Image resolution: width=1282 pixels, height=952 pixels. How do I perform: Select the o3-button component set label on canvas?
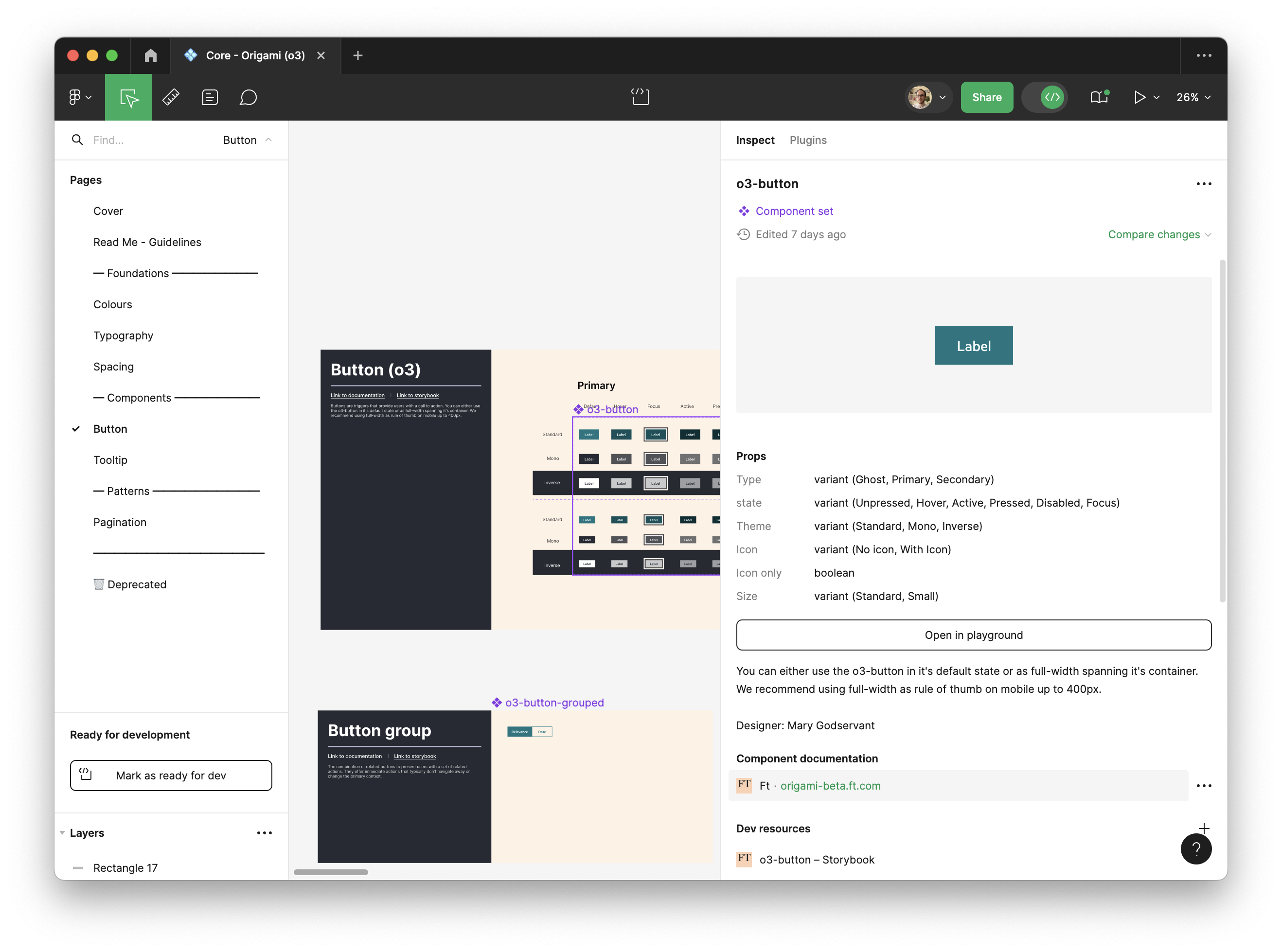(606, 409)
